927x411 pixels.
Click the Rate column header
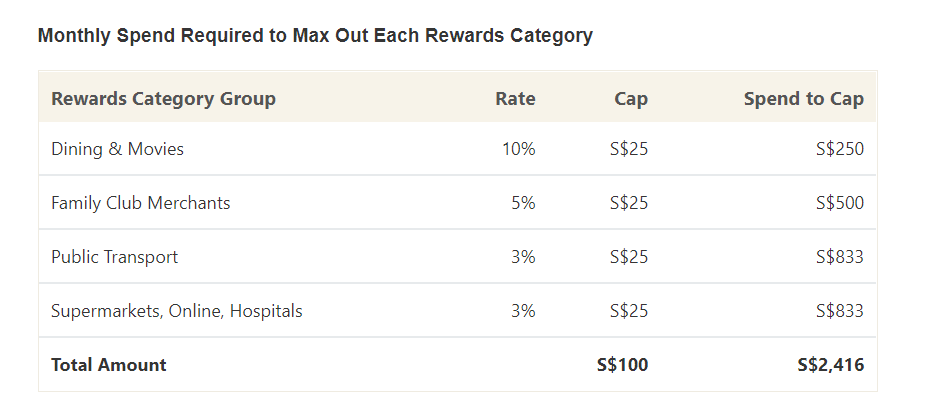515,98
